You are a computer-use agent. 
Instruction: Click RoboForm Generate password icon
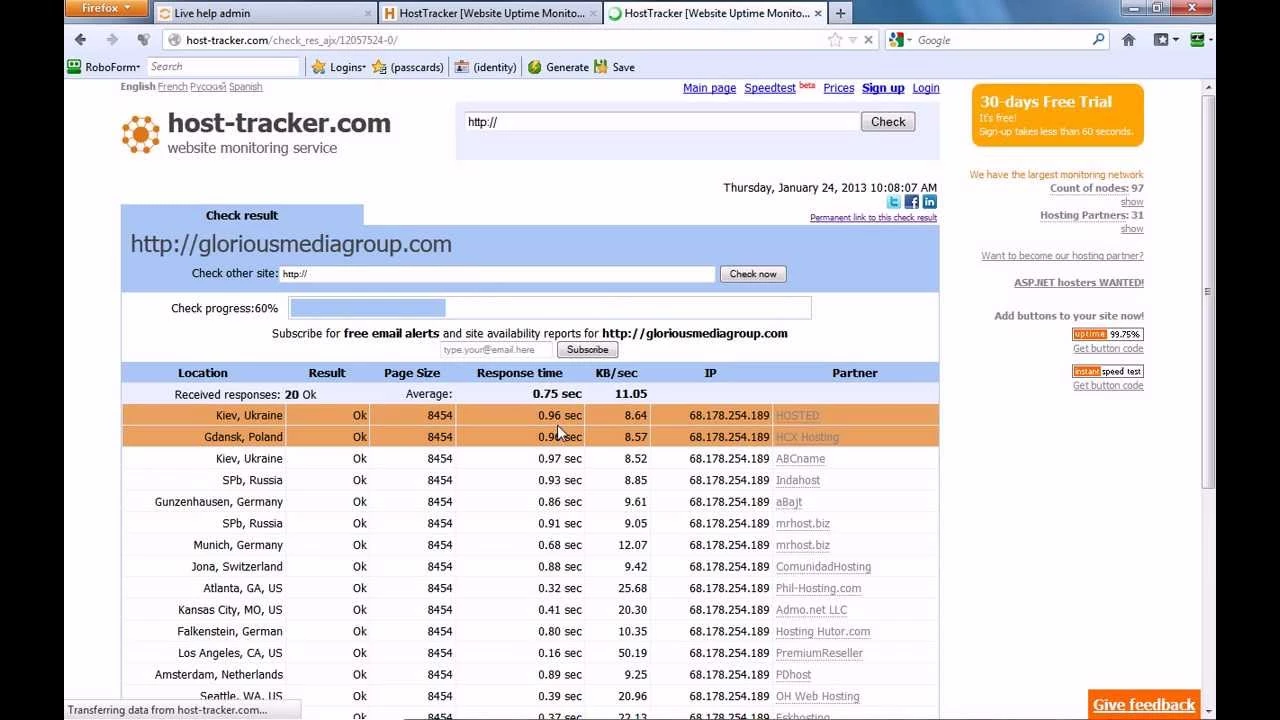pyautogui.click(x=558, y=67)
